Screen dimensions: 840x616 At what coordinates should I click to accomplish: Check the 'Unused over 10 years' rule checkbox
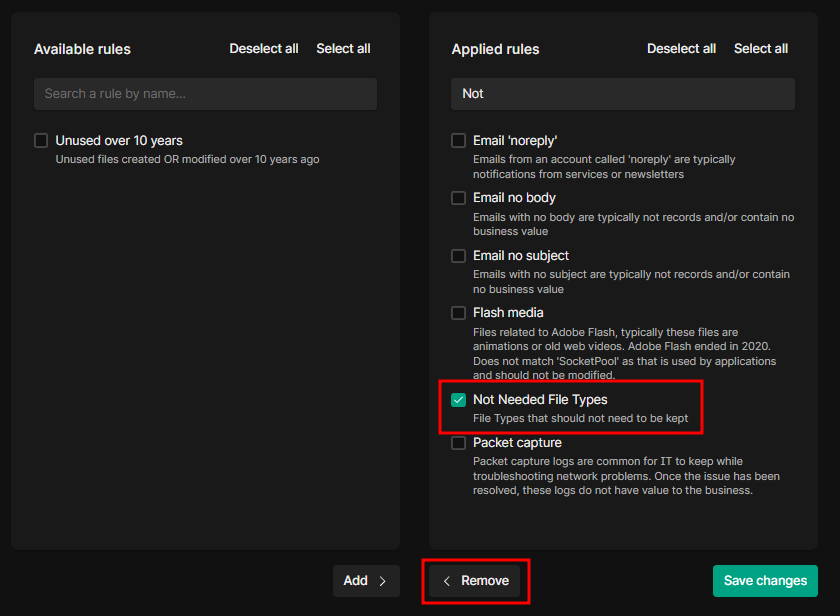coord(41,141)
